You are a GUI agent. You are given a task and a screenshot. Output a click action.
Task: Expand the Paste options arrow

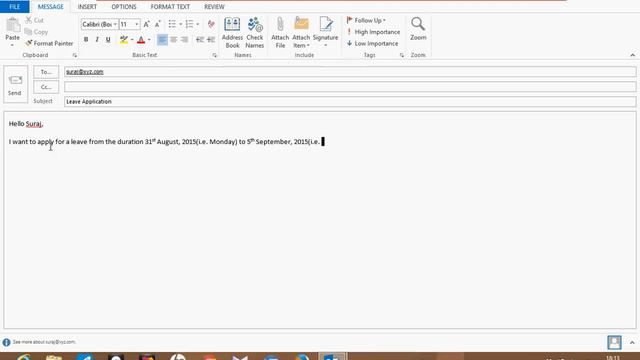[12, 45]
